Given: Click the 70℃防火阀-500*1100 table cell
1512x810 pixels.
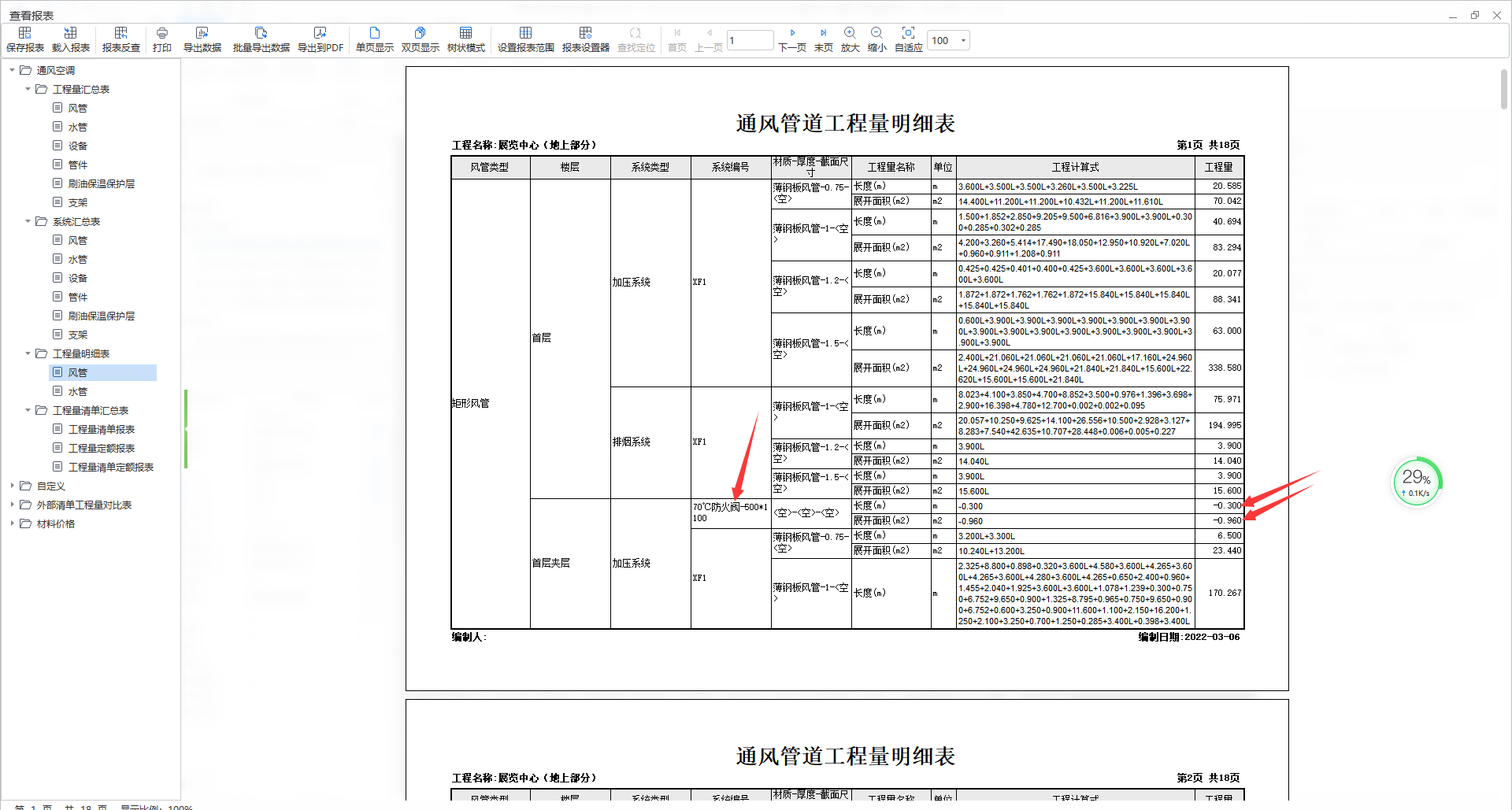Looking at the screenshot, I should [x=731, y=512].
